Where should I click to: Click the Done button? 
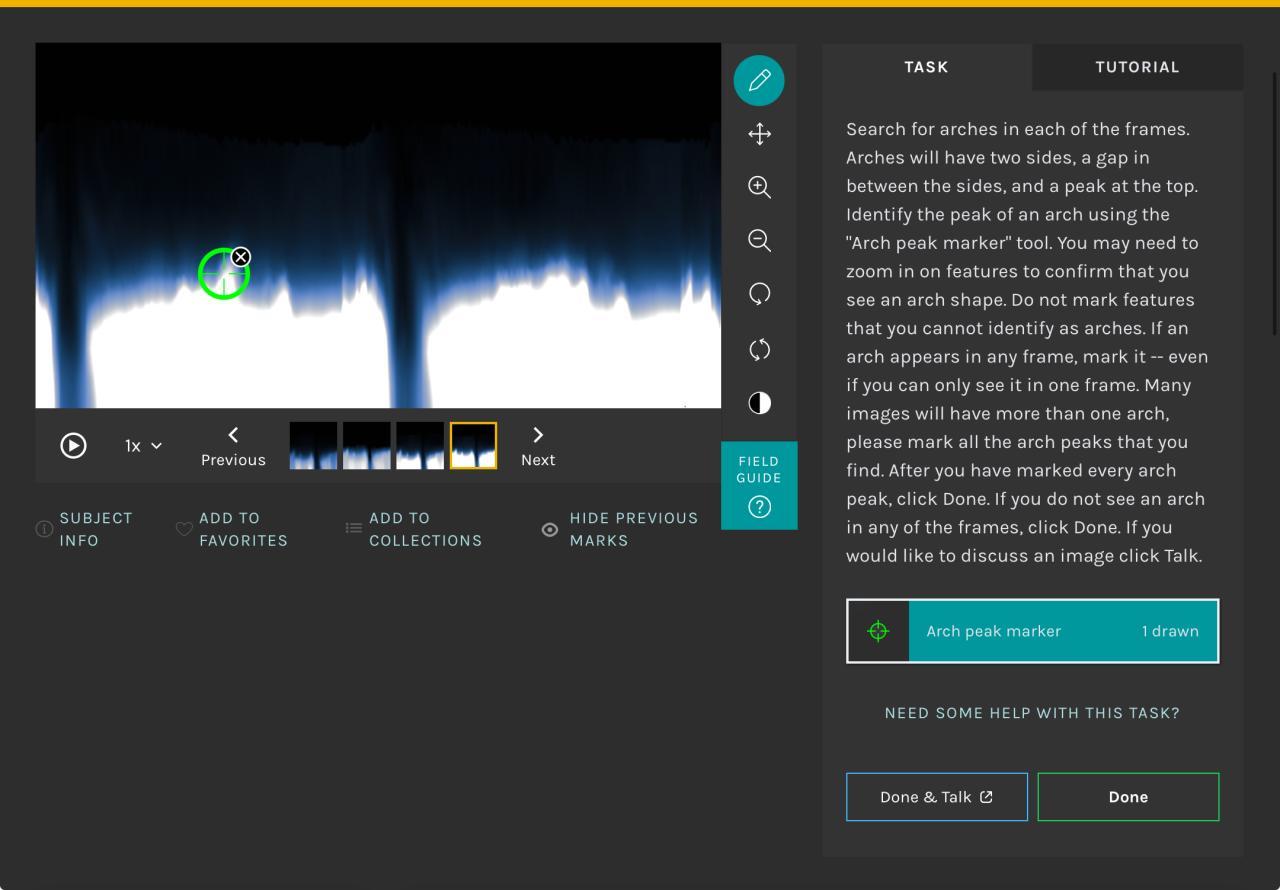(1128, 797)
